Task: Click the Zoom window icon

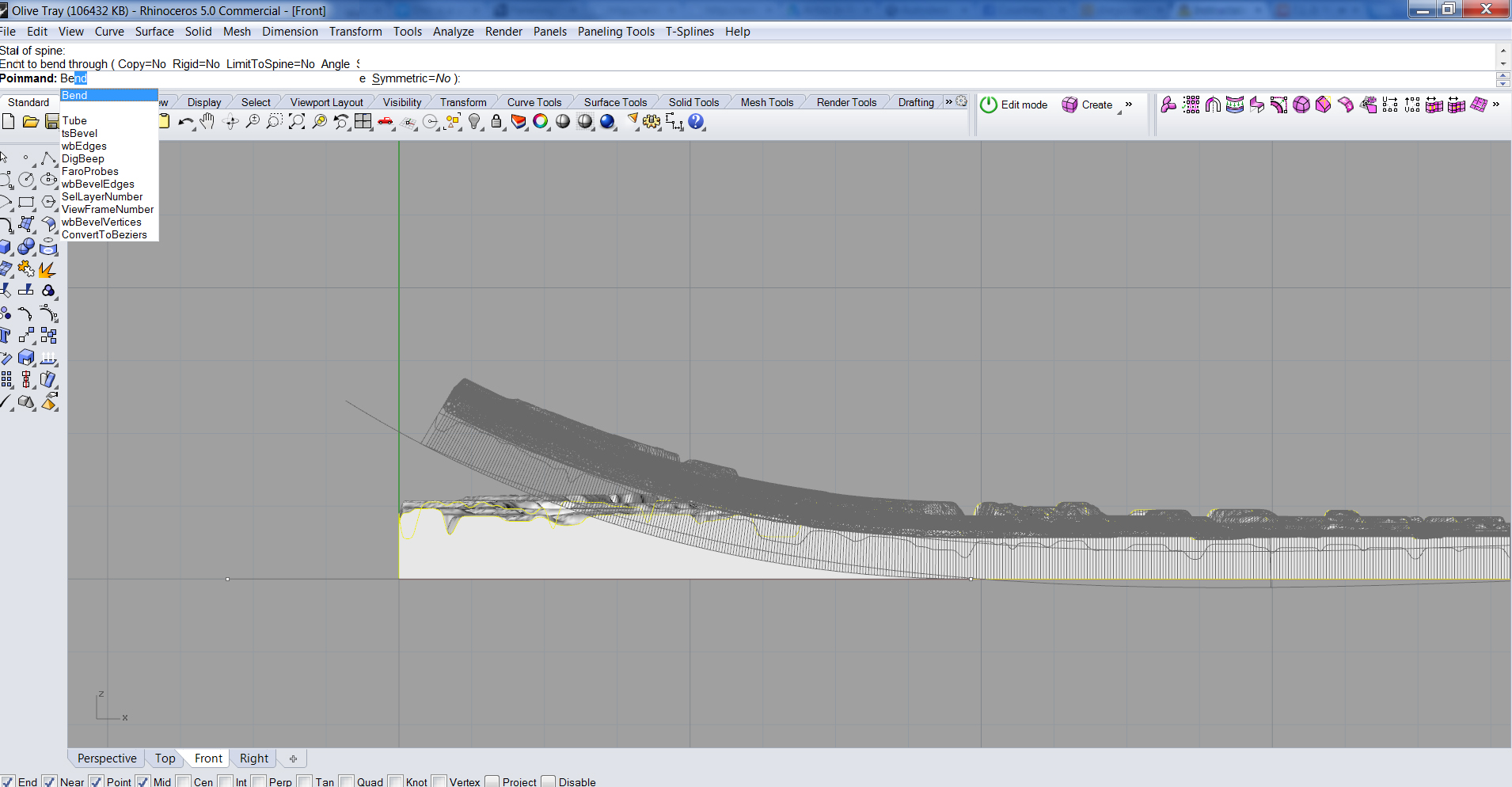Action: pyautogui.click(x=275, y=121)
